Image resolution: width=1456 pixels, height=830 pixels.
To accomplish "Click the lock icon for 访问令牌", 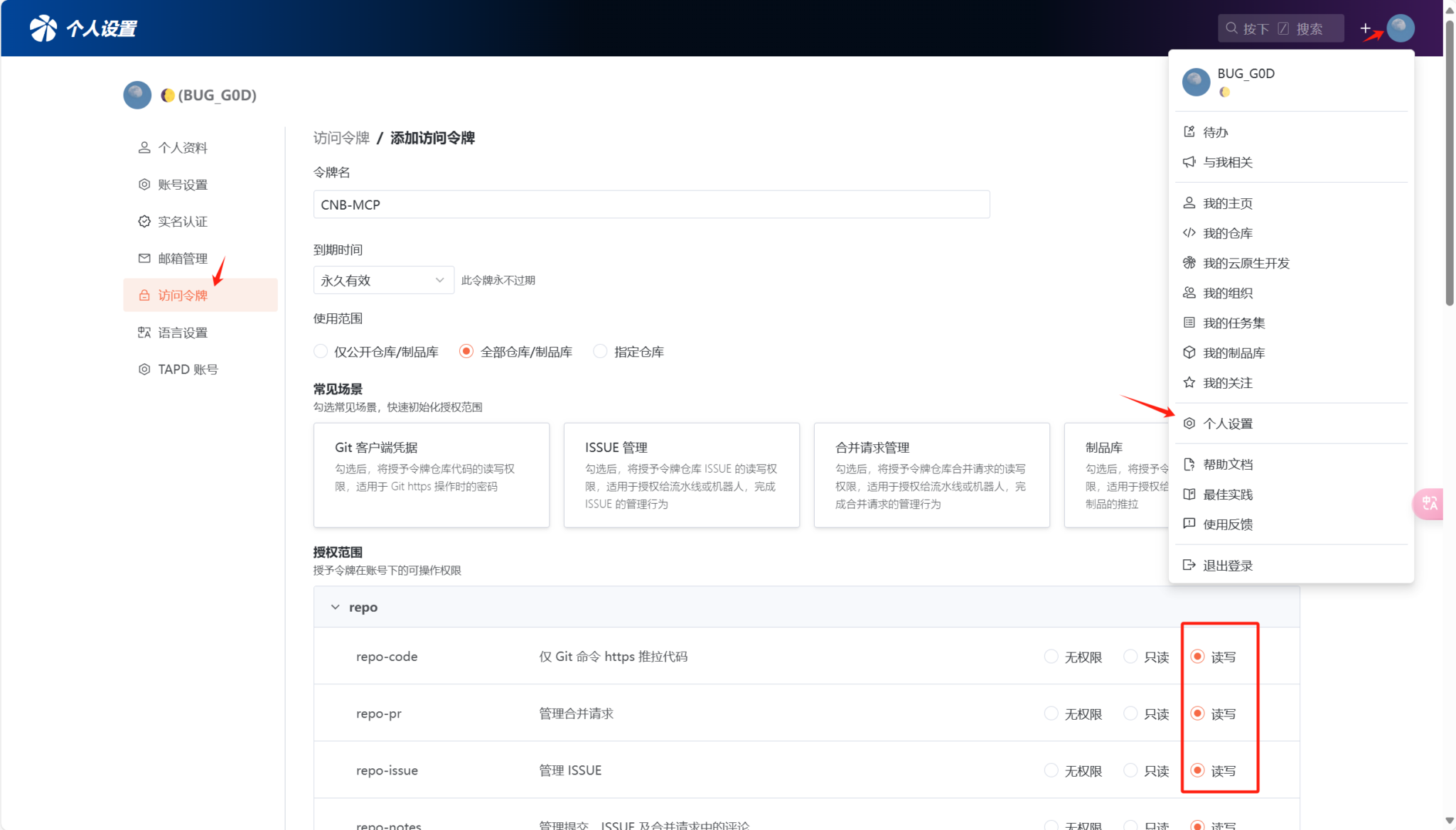I will pyautogui.click(x=144, y=295).
